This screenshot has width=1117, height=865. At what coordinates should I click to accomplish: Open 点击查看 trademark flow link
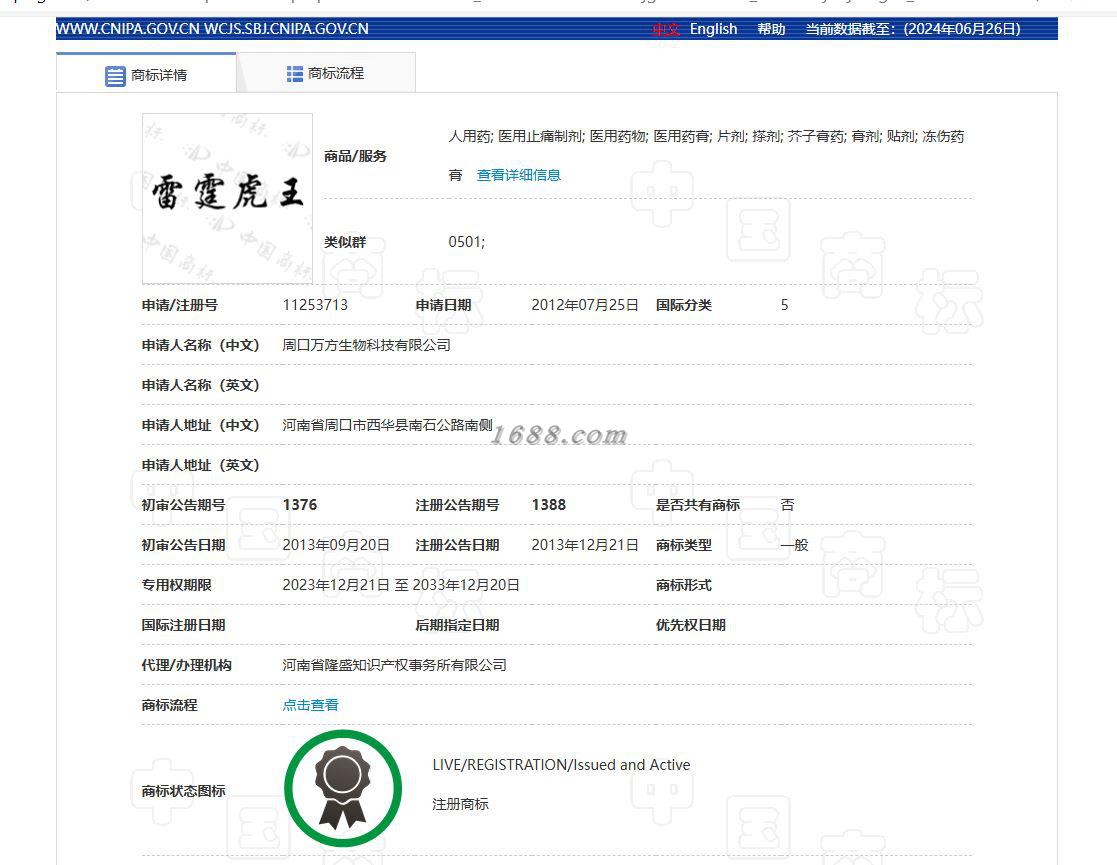(310, 705)
